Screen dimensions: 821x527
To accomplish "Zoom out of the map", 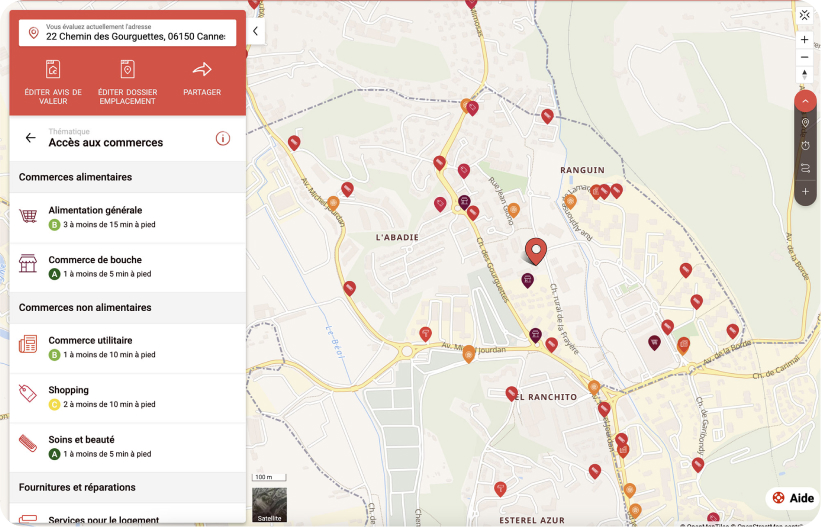I will point(804,57).
